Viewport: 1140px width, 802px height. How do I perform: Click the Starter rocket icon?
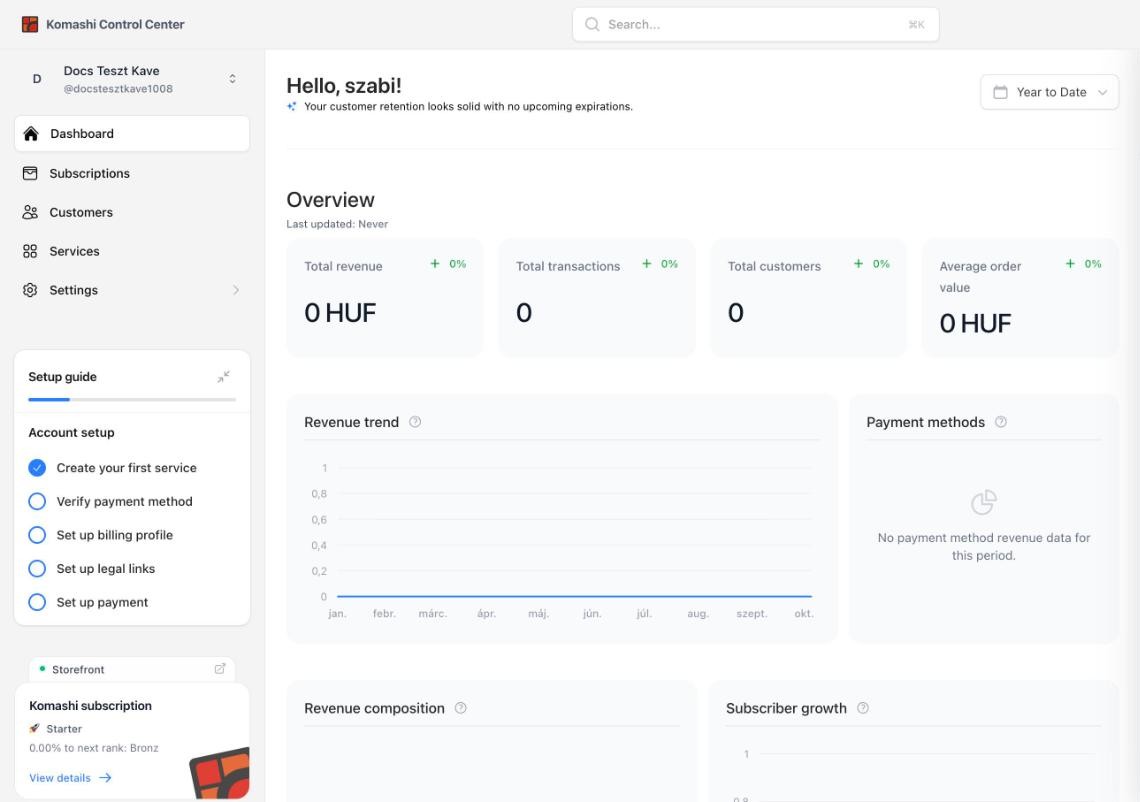point(34,728)
